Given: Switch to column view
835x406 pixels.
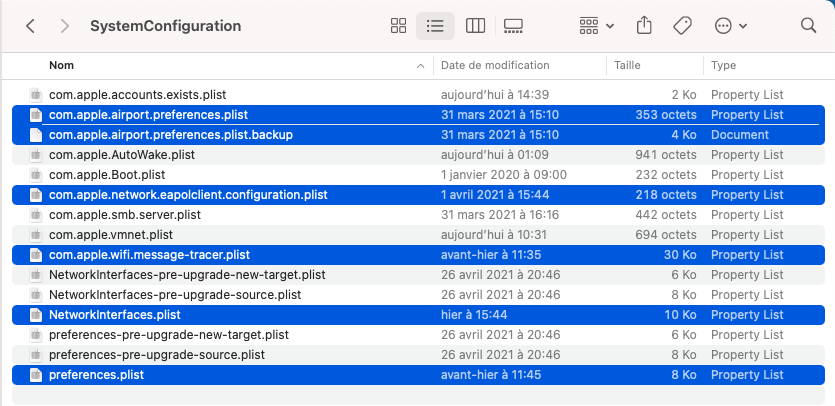Looking at the screenshot, I should [476, 25].
